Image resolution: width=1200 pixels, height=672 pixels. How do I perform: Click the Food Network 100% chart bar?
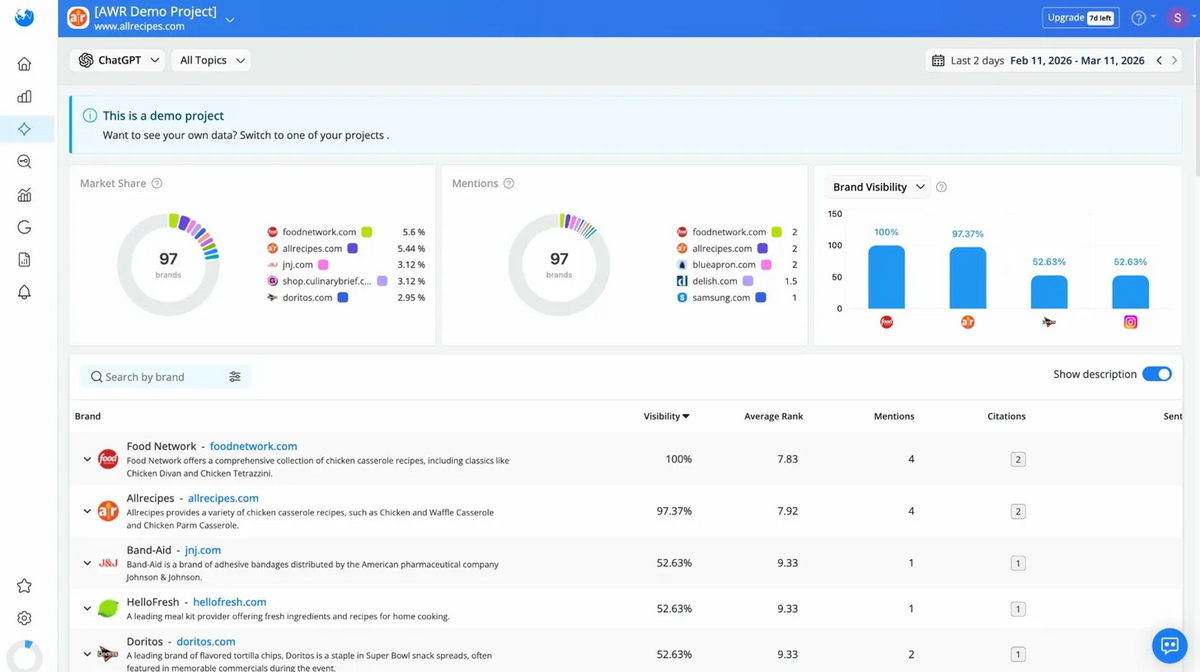pos(886,277)
